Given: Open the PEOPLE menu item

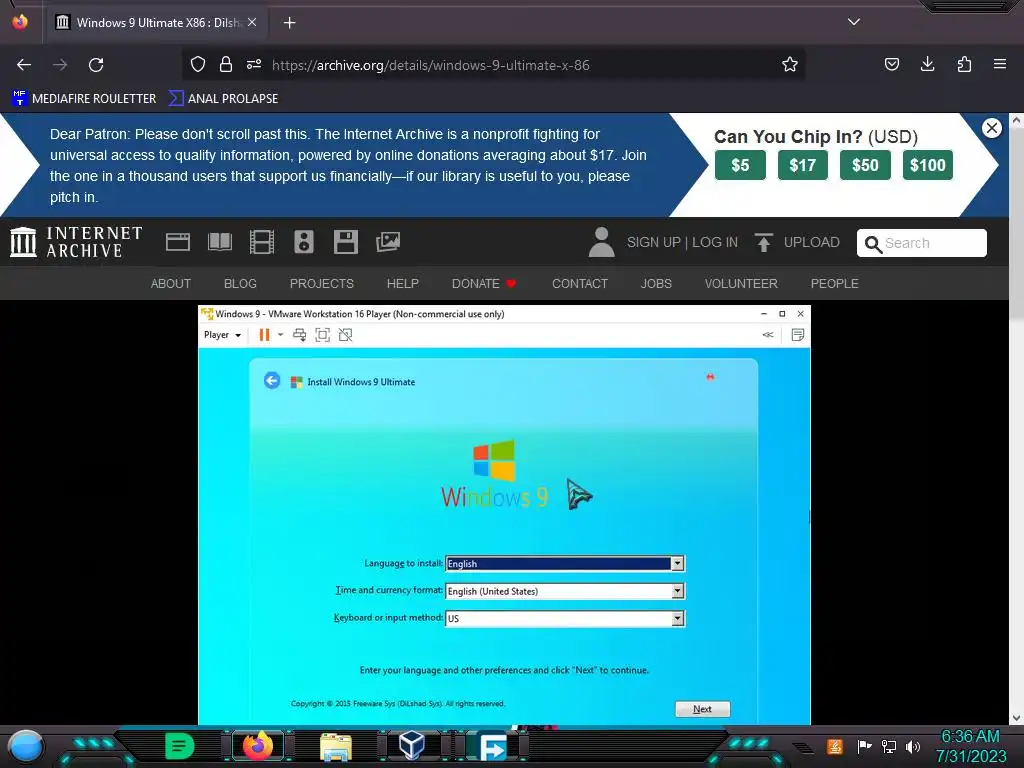Looking at the screenshot, I should pyautogui.click(x=835, y=283).
